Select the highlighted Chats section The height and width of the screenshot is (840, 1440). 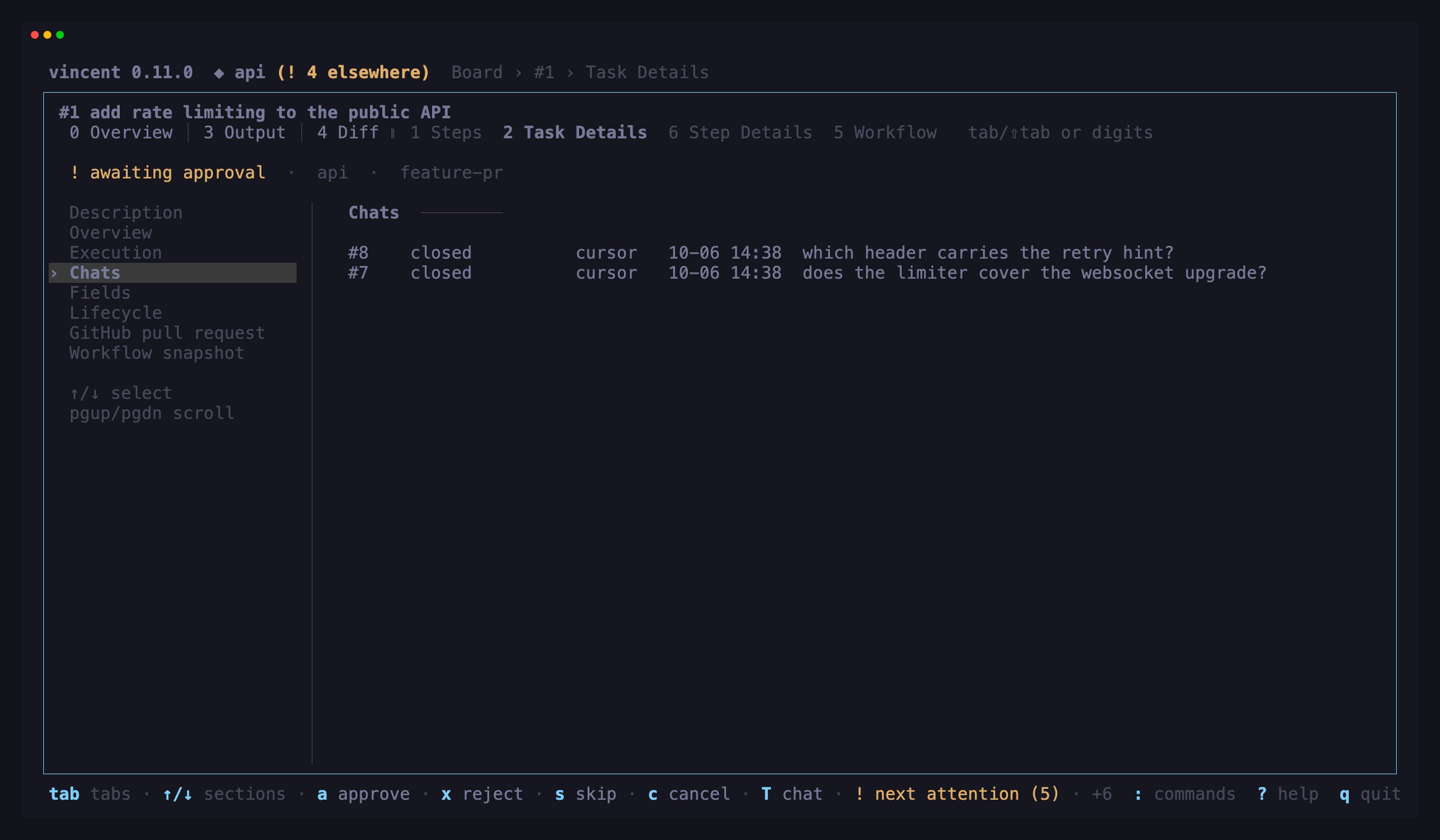point(173,273)
